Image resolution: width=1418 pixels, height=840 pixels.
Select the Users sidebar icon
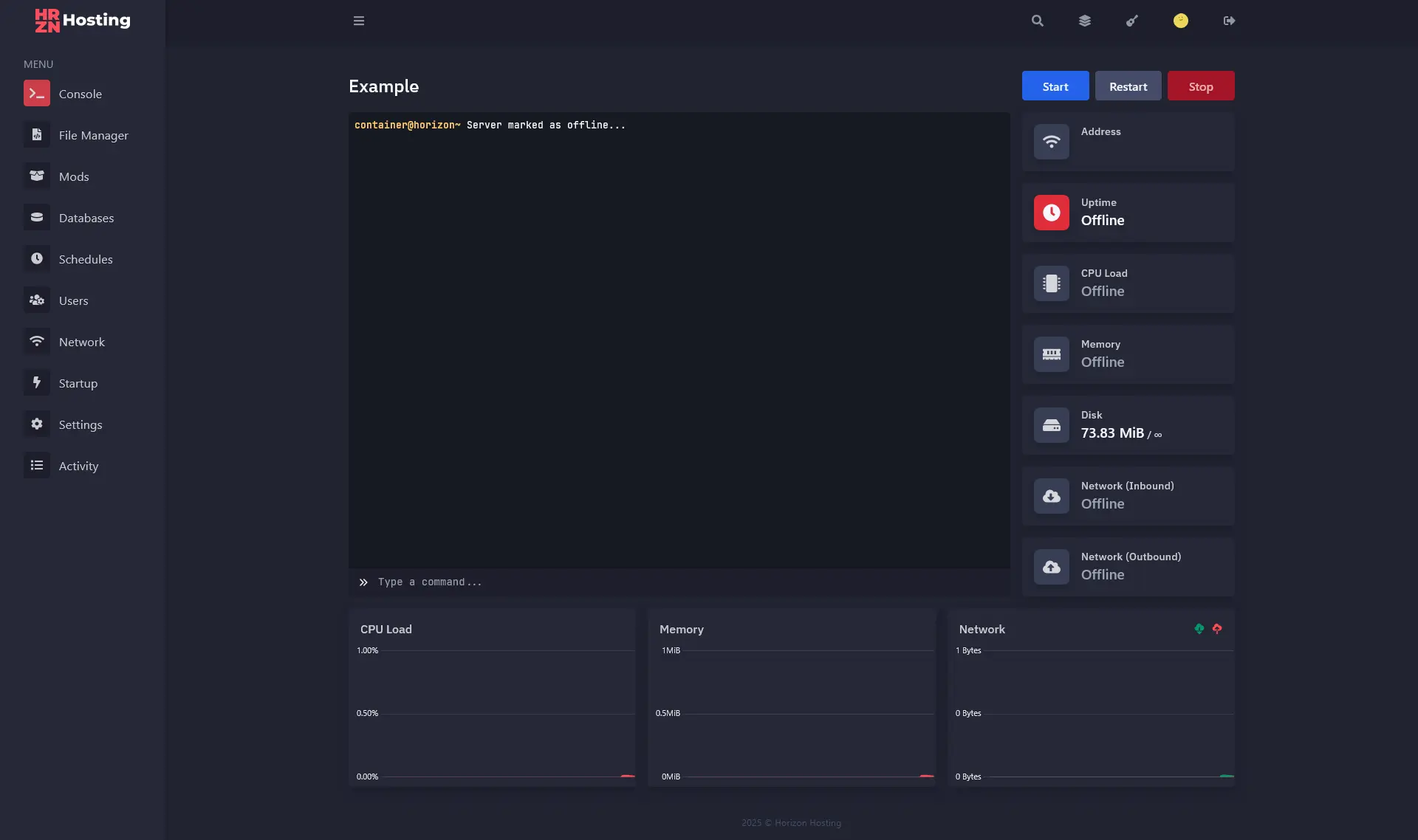point(37,300)
